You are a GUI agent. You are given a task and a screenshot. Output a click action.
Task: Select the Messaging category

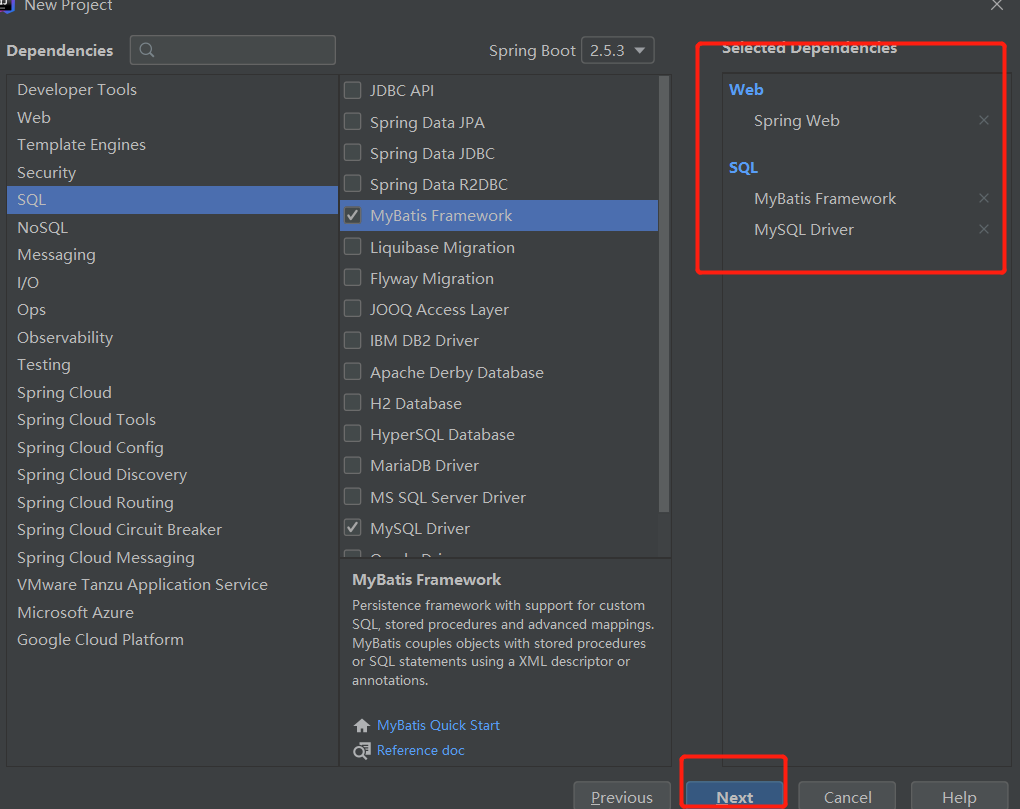click(172, 255)
